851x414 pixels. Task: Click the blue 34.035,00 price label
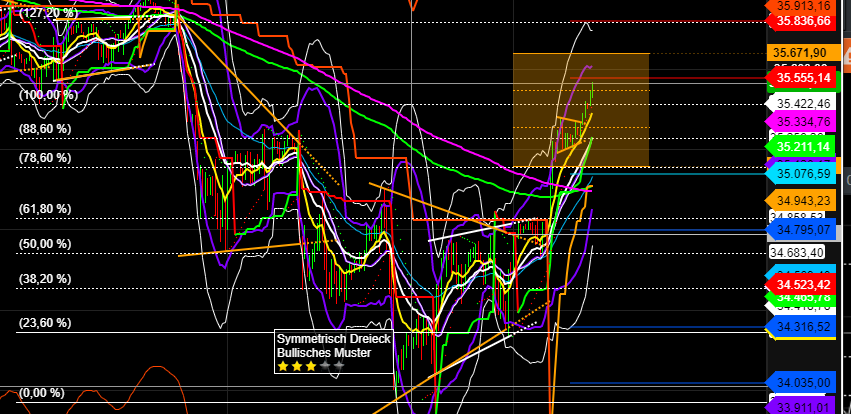tap(801, 382)
